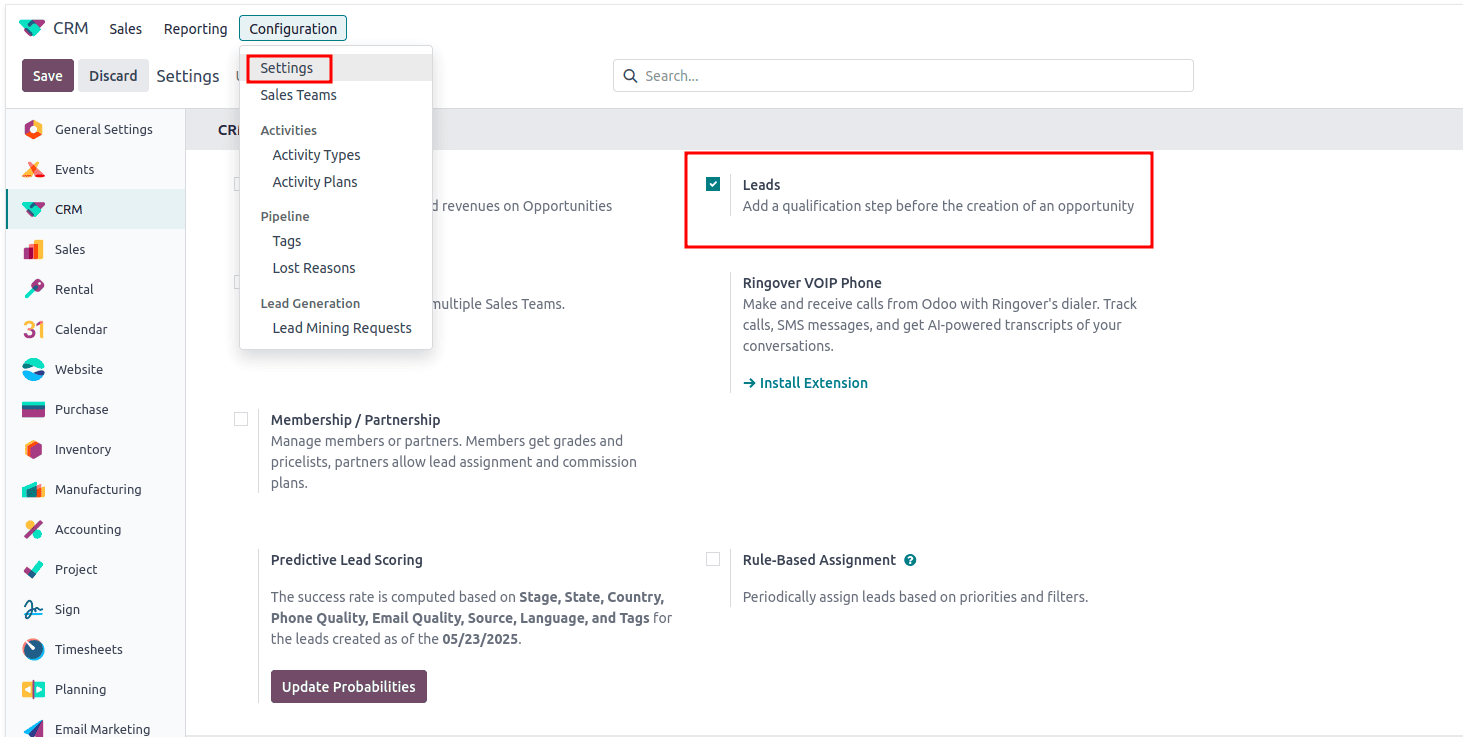
Task: Open the Planning sidebar icon
Action: [x=33, y=689]
